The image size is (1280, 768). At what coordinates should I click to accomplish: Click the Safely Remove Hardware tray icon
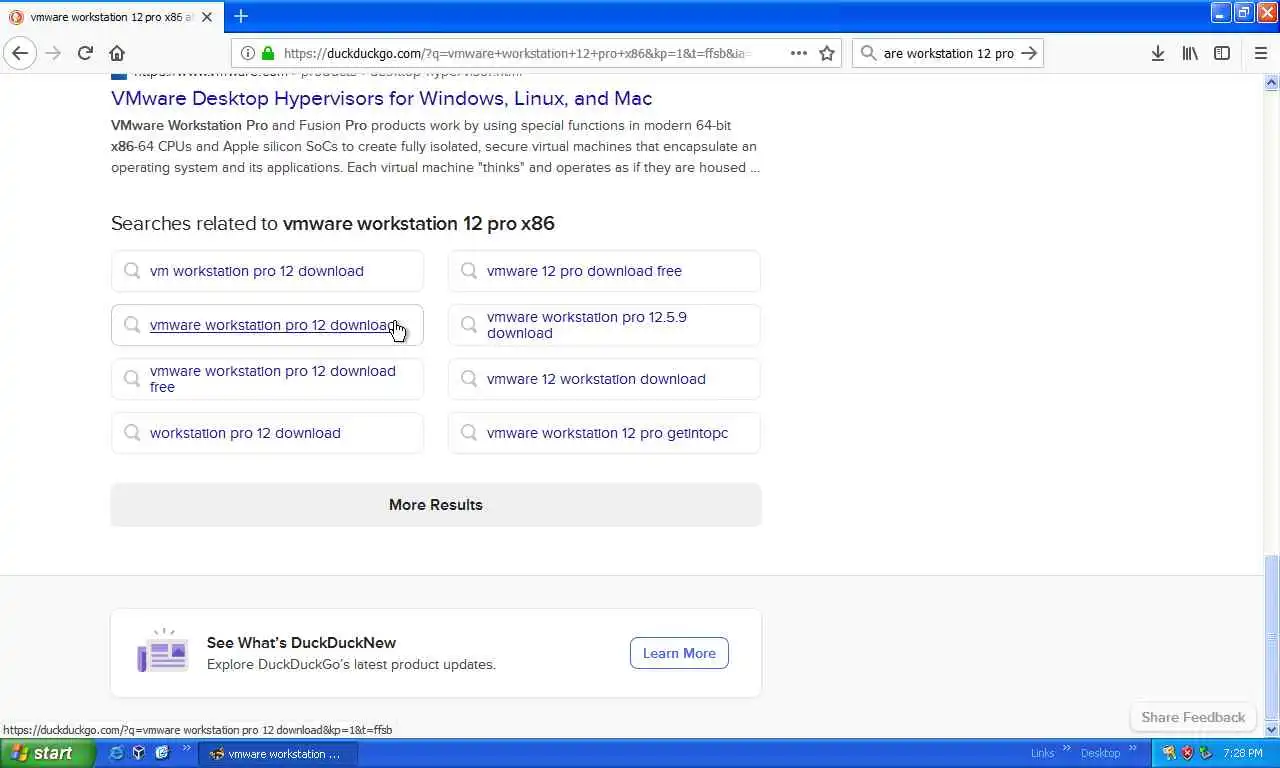point(1206,753)
